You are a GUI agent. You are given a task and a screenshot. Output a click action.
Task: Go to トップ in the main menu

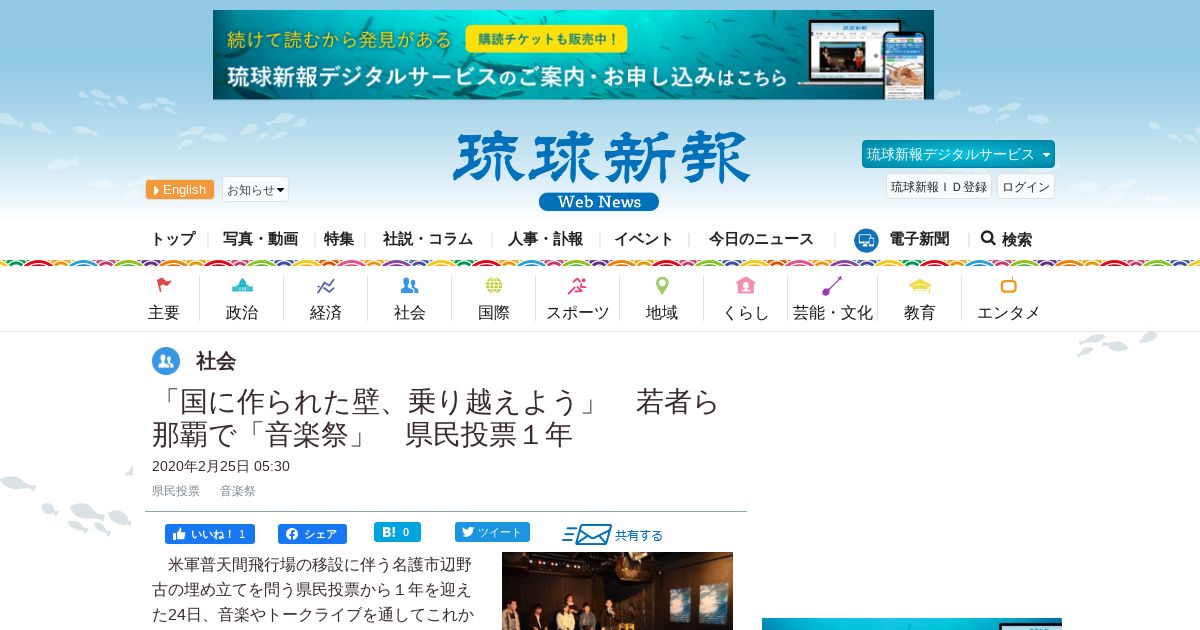173,239
